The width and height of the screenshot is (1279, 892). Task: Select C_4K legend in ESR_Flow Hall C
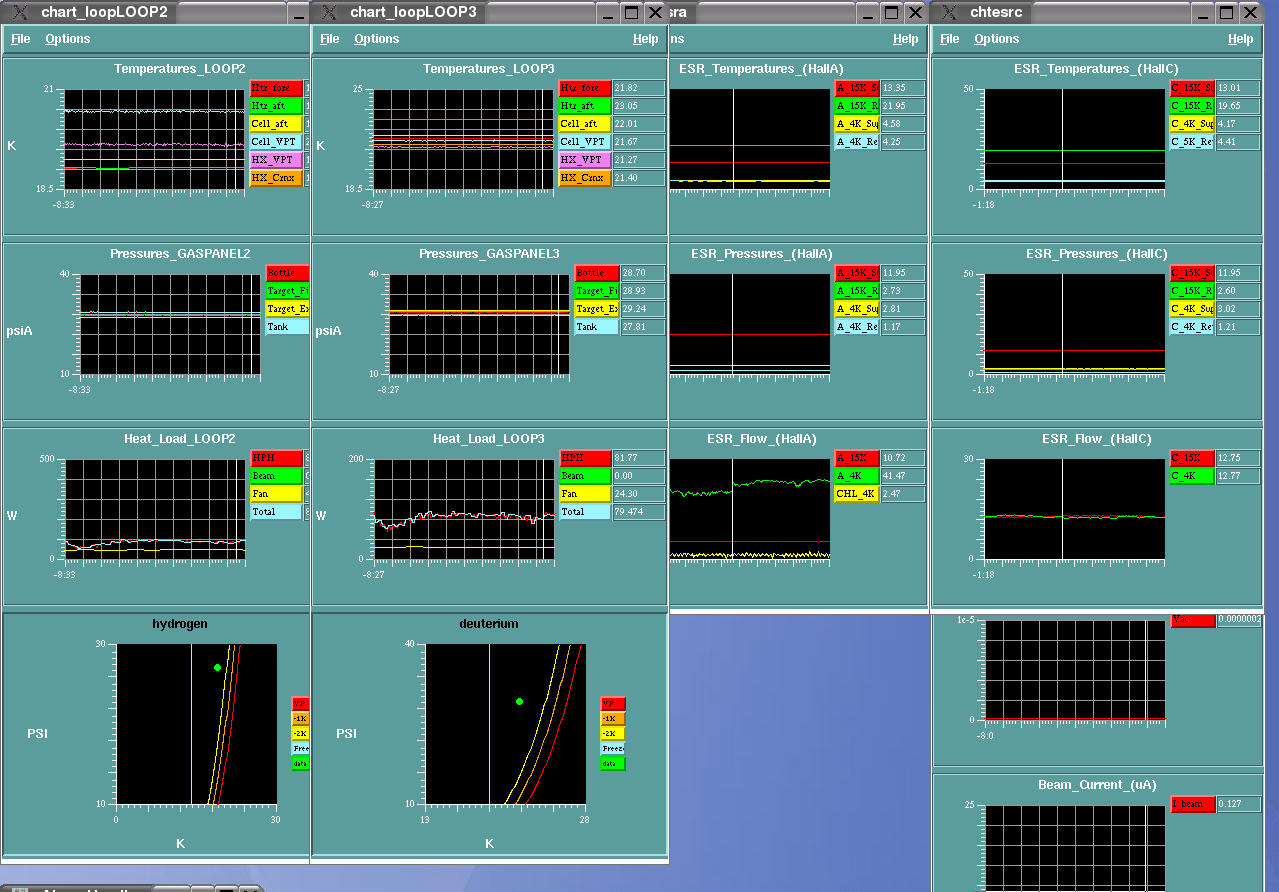[x=1193, y=476]
